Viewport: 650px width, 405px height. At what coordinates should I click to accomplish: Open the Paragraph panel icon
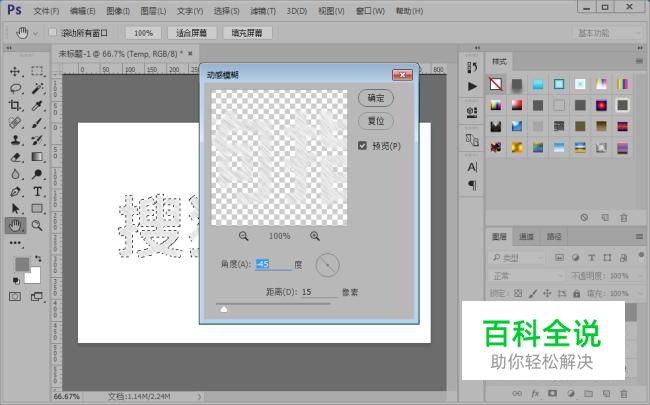pos(472,185)
